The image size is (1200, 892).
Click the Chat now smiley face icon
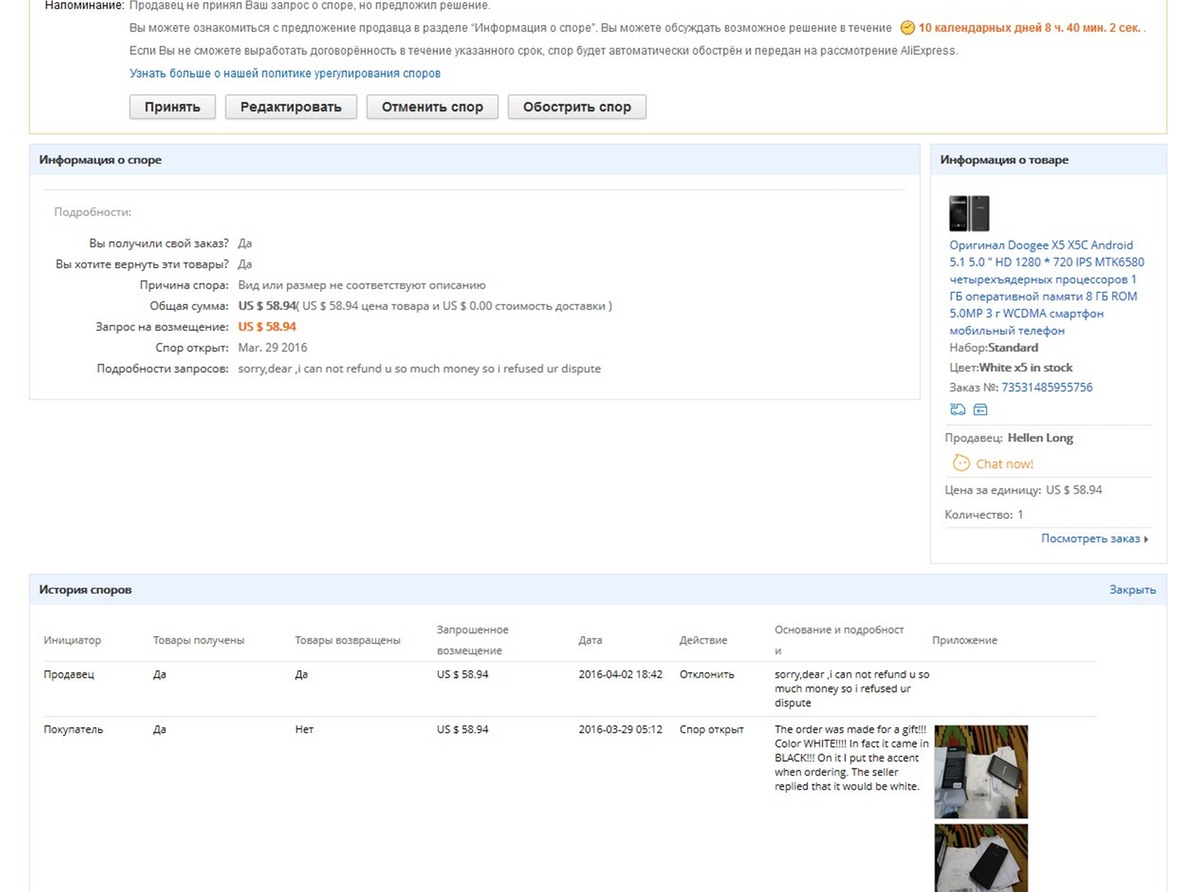pyautogui.click(x=960, y=463)
